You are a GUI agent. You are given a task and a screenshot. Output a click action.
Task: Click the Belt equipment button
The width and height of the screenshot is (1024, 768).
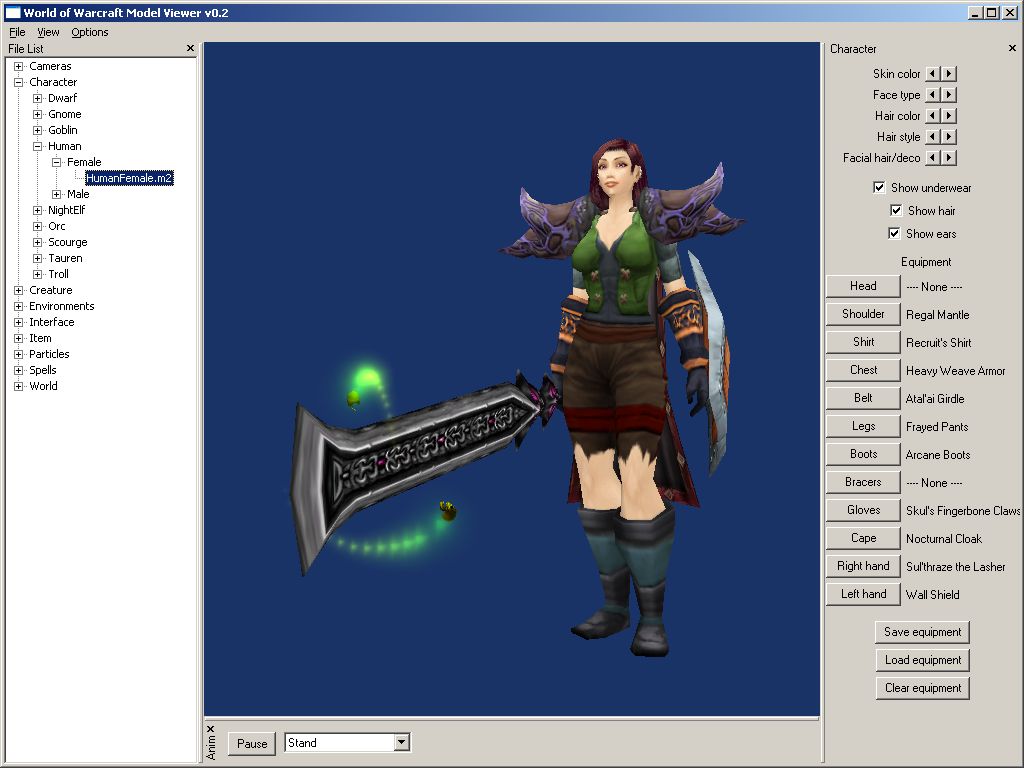point(863,398)
